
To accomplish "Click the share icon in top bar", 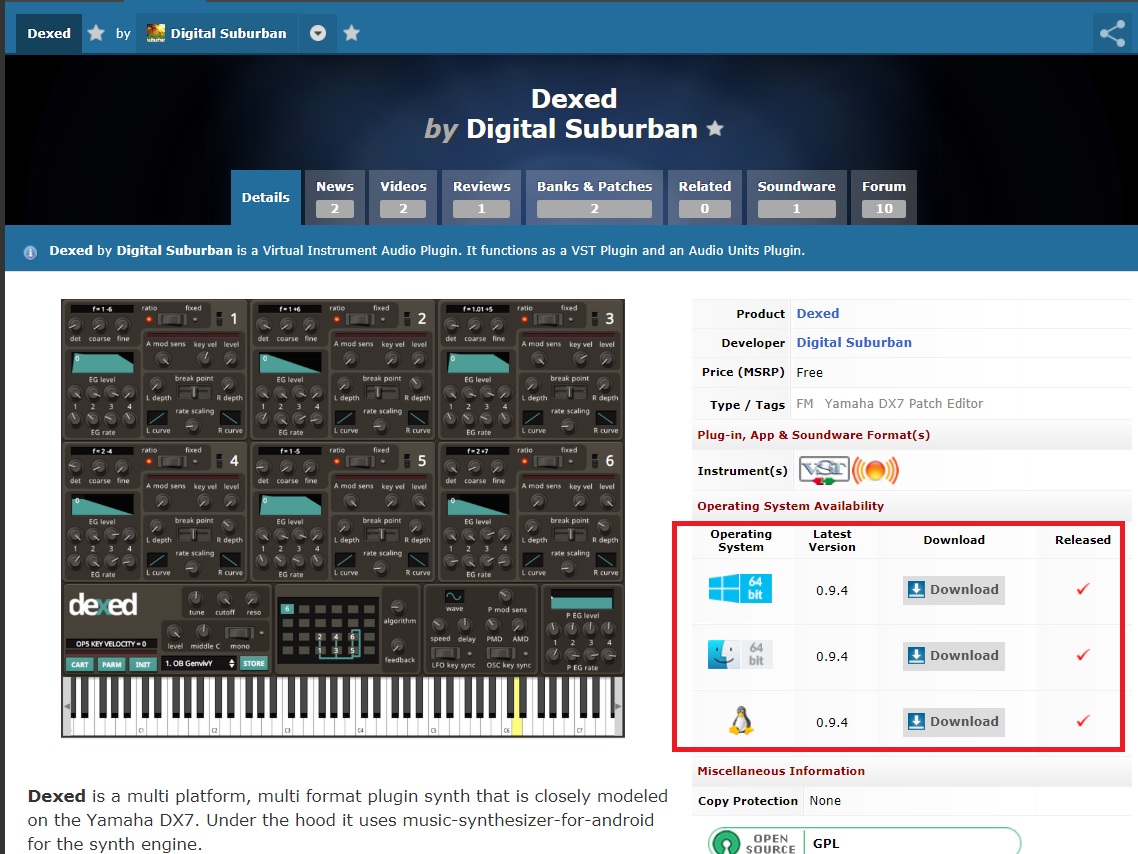I will pos(1112,33).
